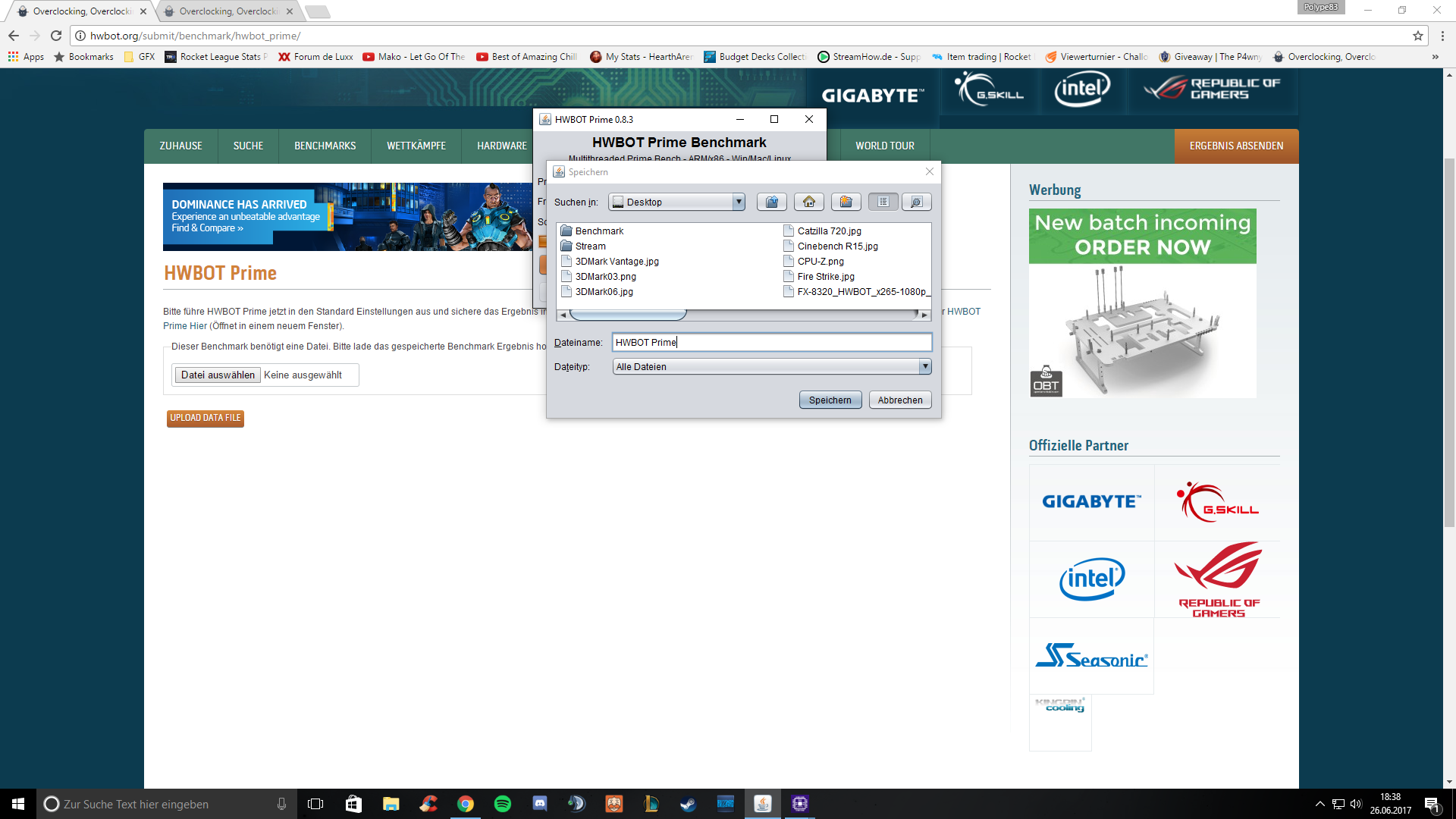Open CCleaner from taskbar

coord(428,804)
